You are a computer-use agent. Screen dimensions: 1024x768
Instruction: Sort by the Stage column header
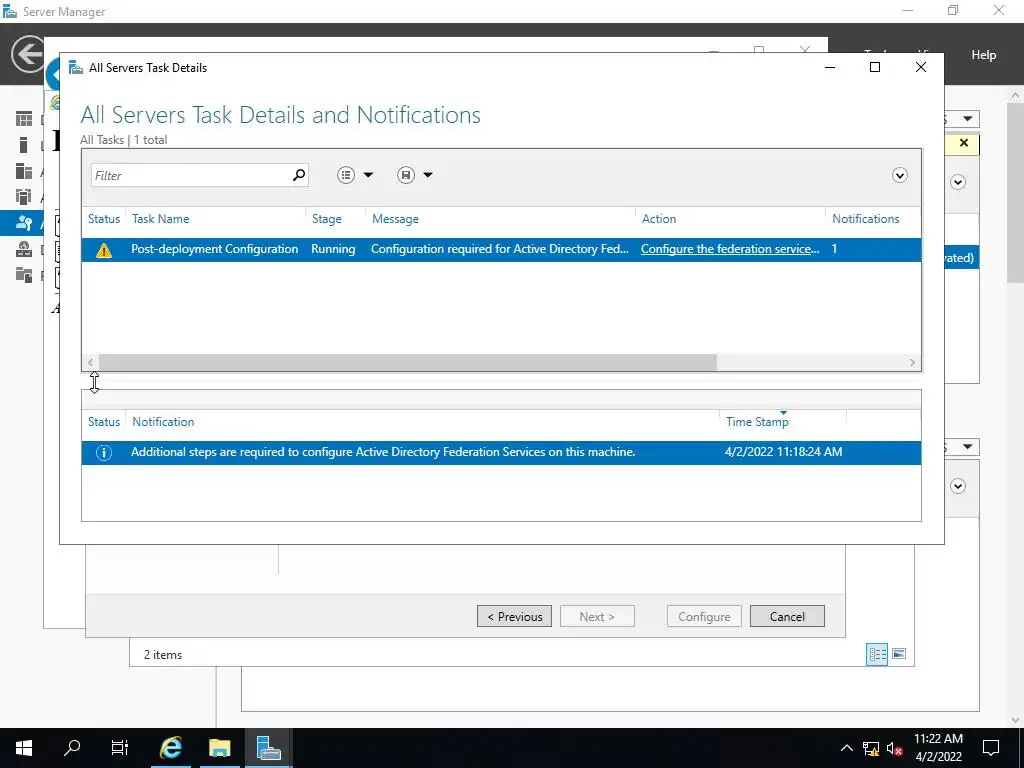(327, 219)
